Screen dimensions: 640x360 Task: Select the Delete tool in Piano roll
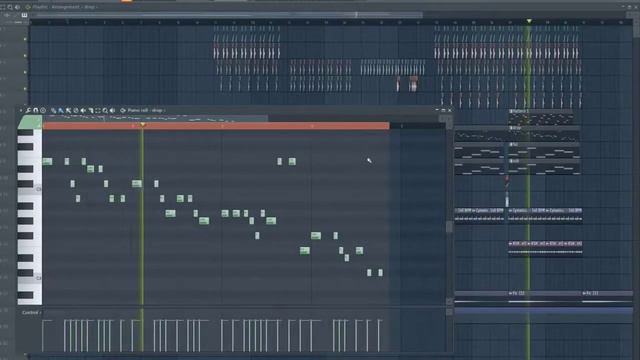(76, 110)
